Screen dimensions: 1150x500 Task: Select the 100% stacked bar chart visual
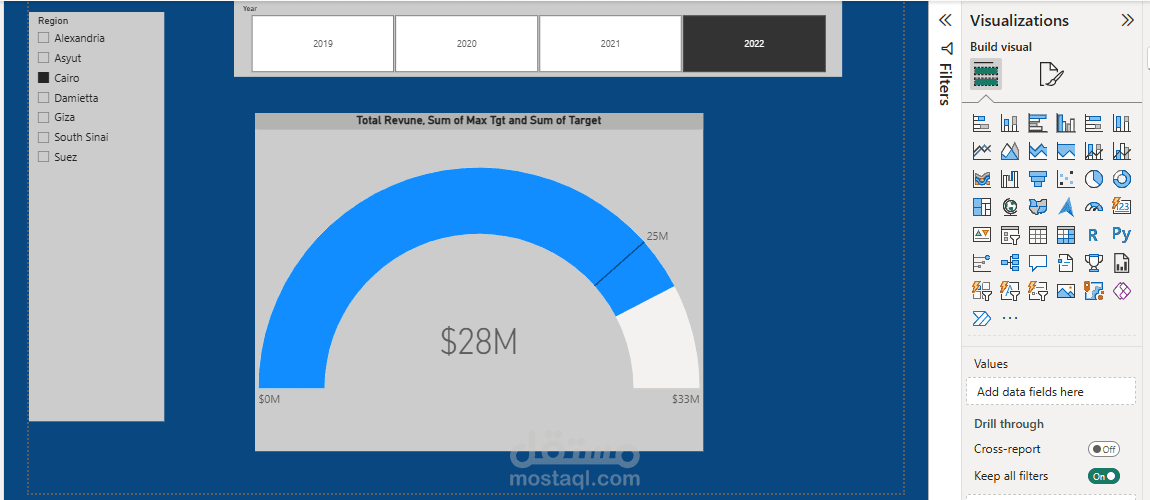[1094, 123]
